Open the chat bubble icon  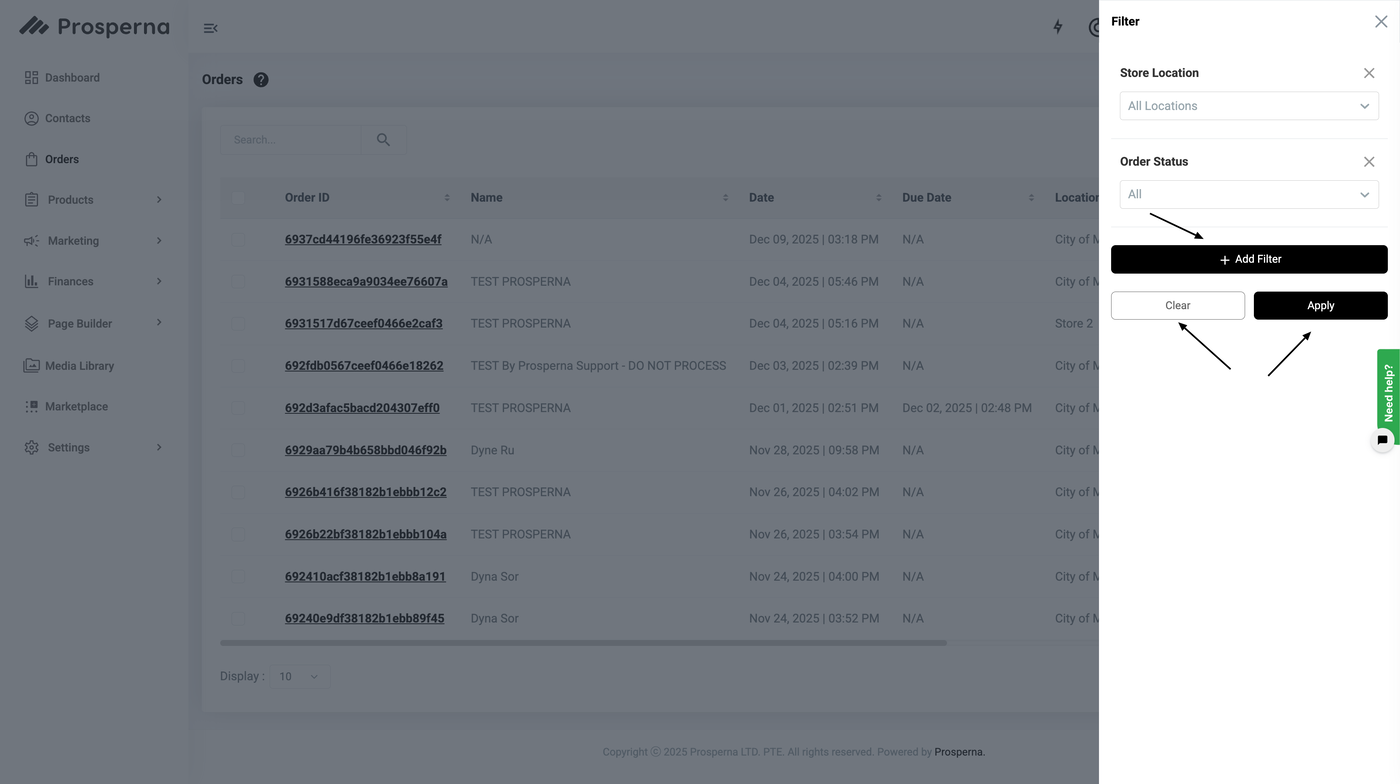1382,440
